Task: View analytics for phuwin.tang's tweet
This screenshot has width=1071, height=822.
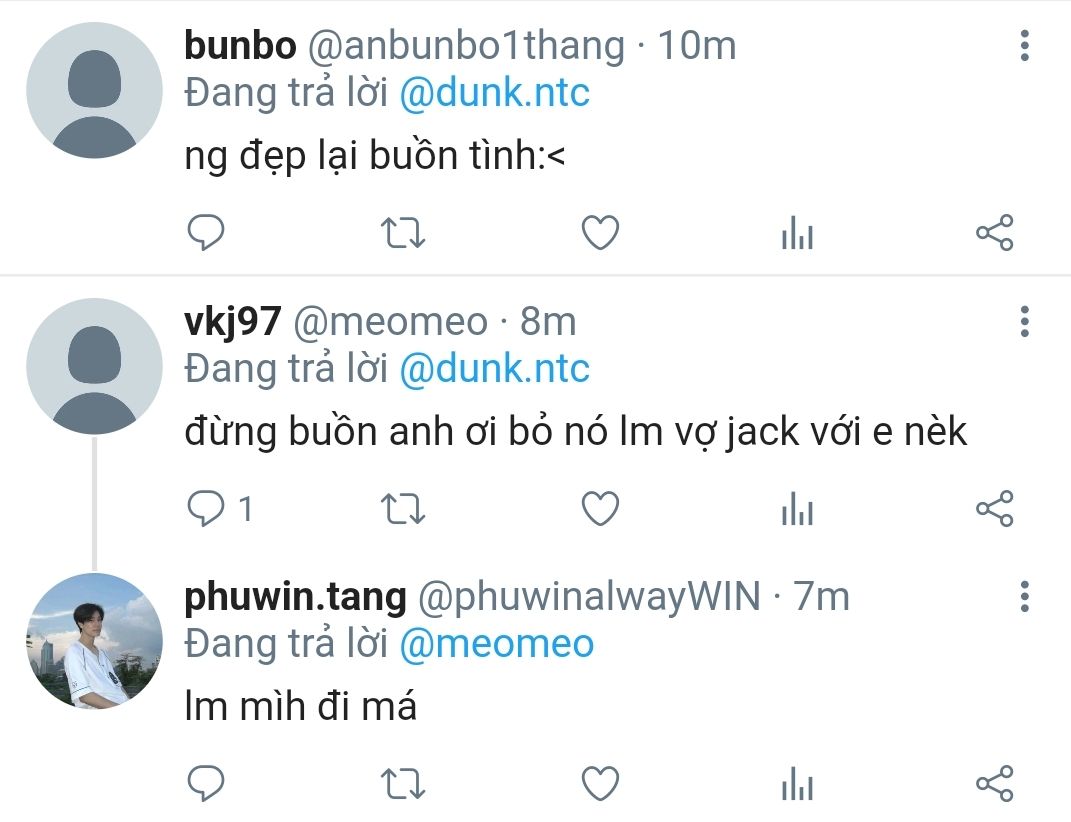Action: click(x=797, y=783)
